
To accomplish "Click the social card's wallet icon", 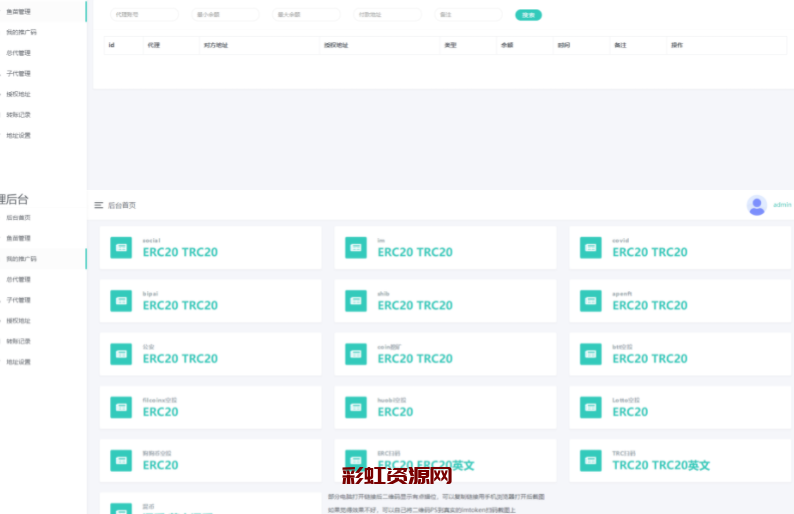I will click(121, 247).
